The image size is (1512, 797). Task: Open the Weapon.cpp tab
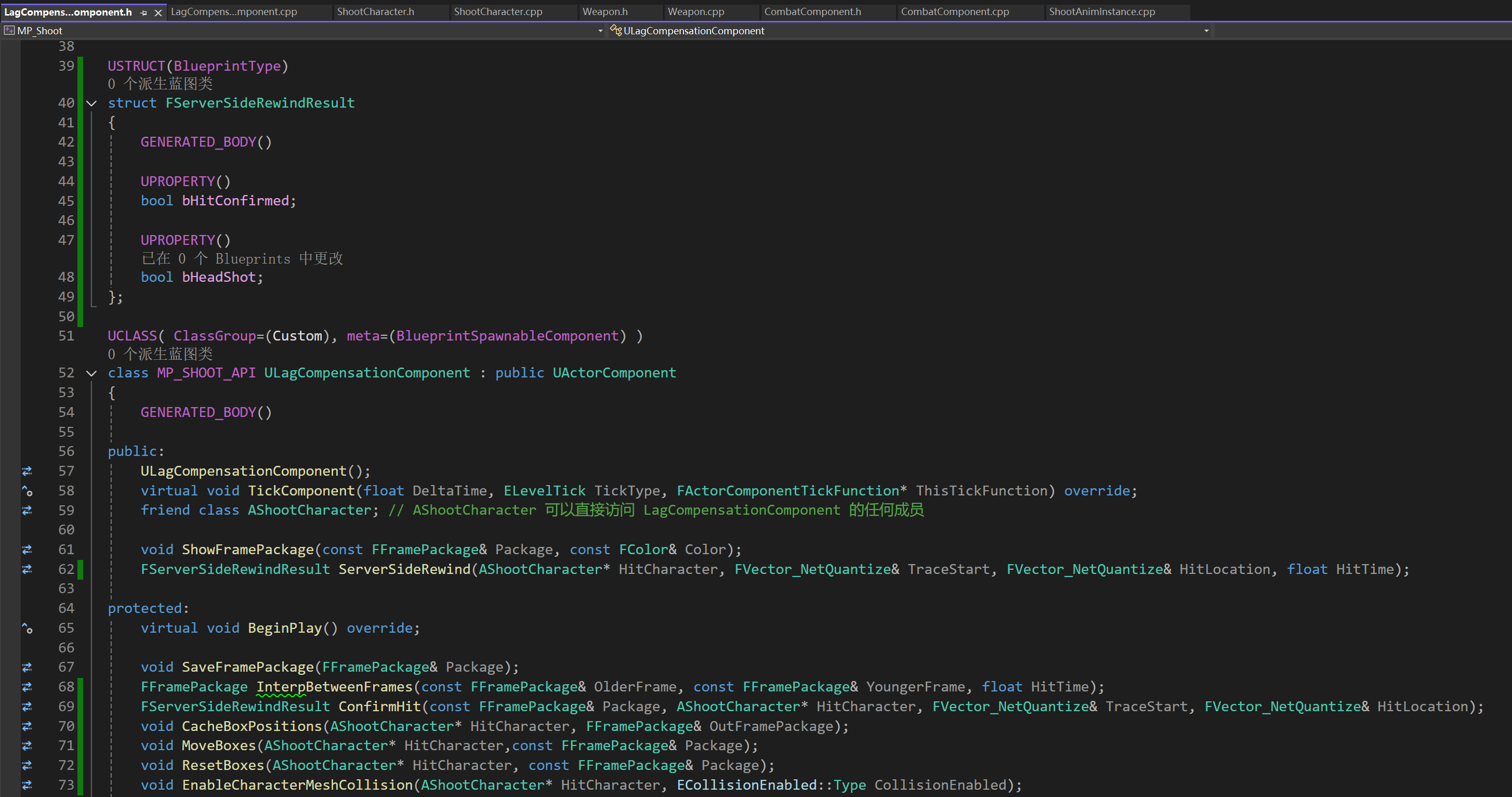[x=695, y=12]
